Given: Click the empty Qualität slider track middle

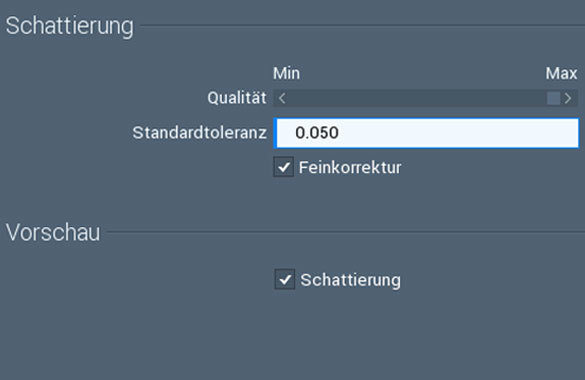Looking at the screenshot, I should click(417, 98).
